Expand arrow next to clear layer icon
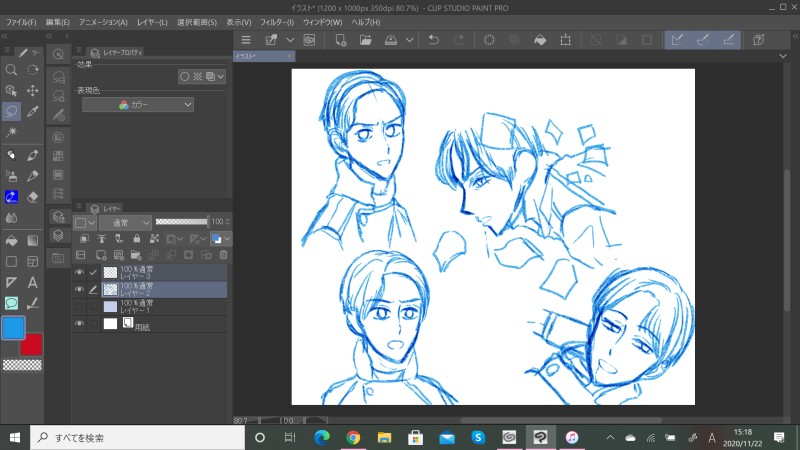Image resolution: width=800 pixels, height=450 pixels. point(290,40)
